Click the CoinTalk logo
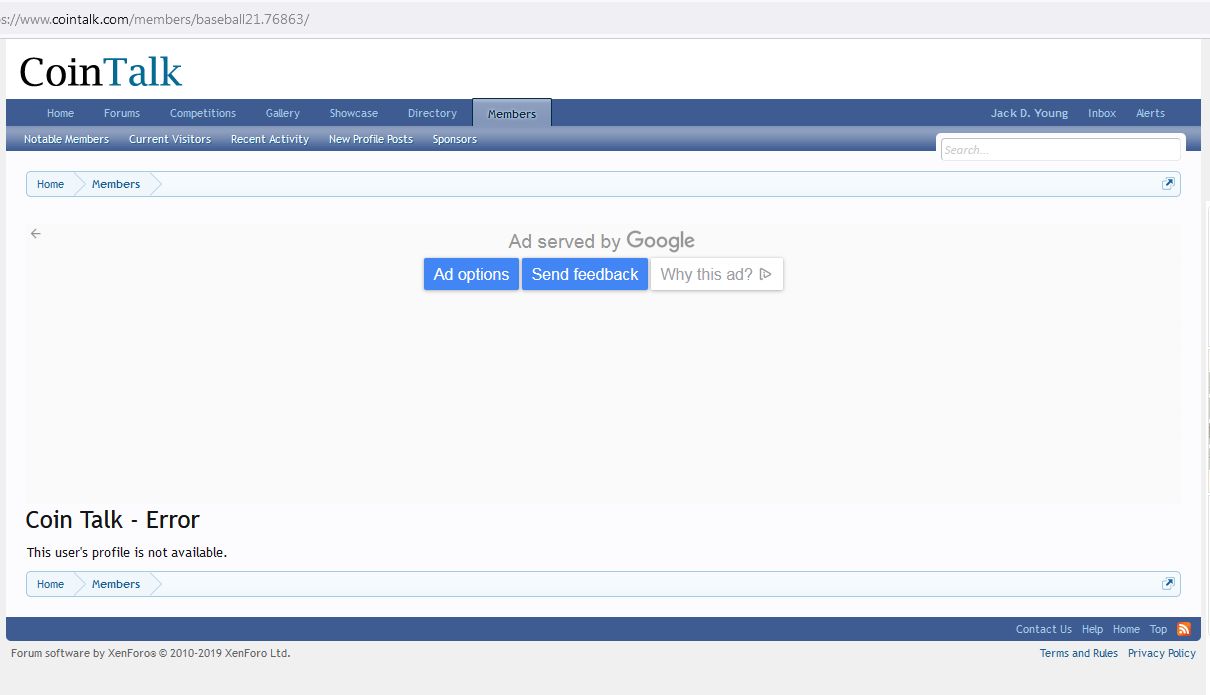Screen dimensions: 1210x695 (x=101, y=72)
